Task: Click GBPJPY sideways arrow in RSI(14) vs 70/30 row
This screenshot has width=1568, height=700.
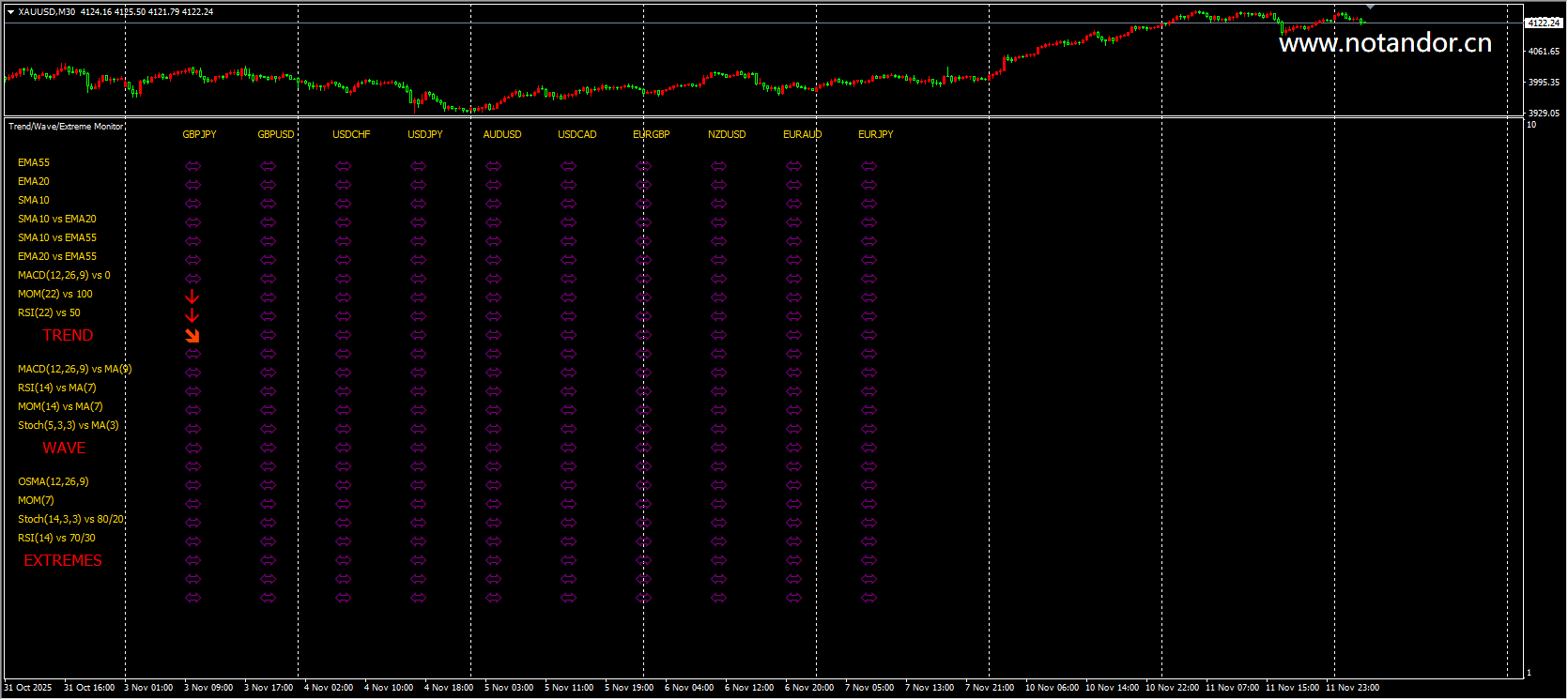Action: [193, 541]
